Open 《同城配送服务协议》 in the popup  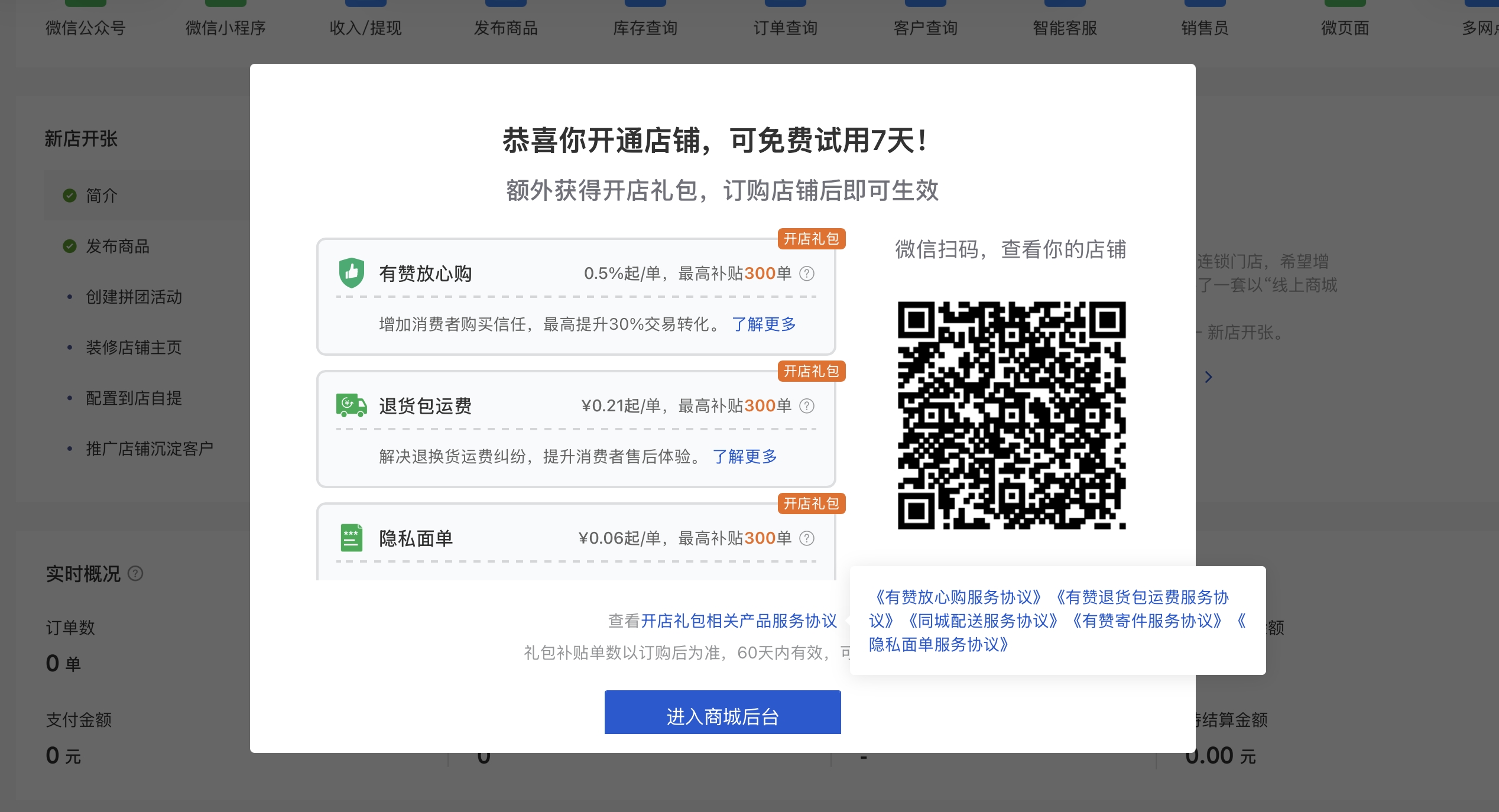tap(982, 621)
